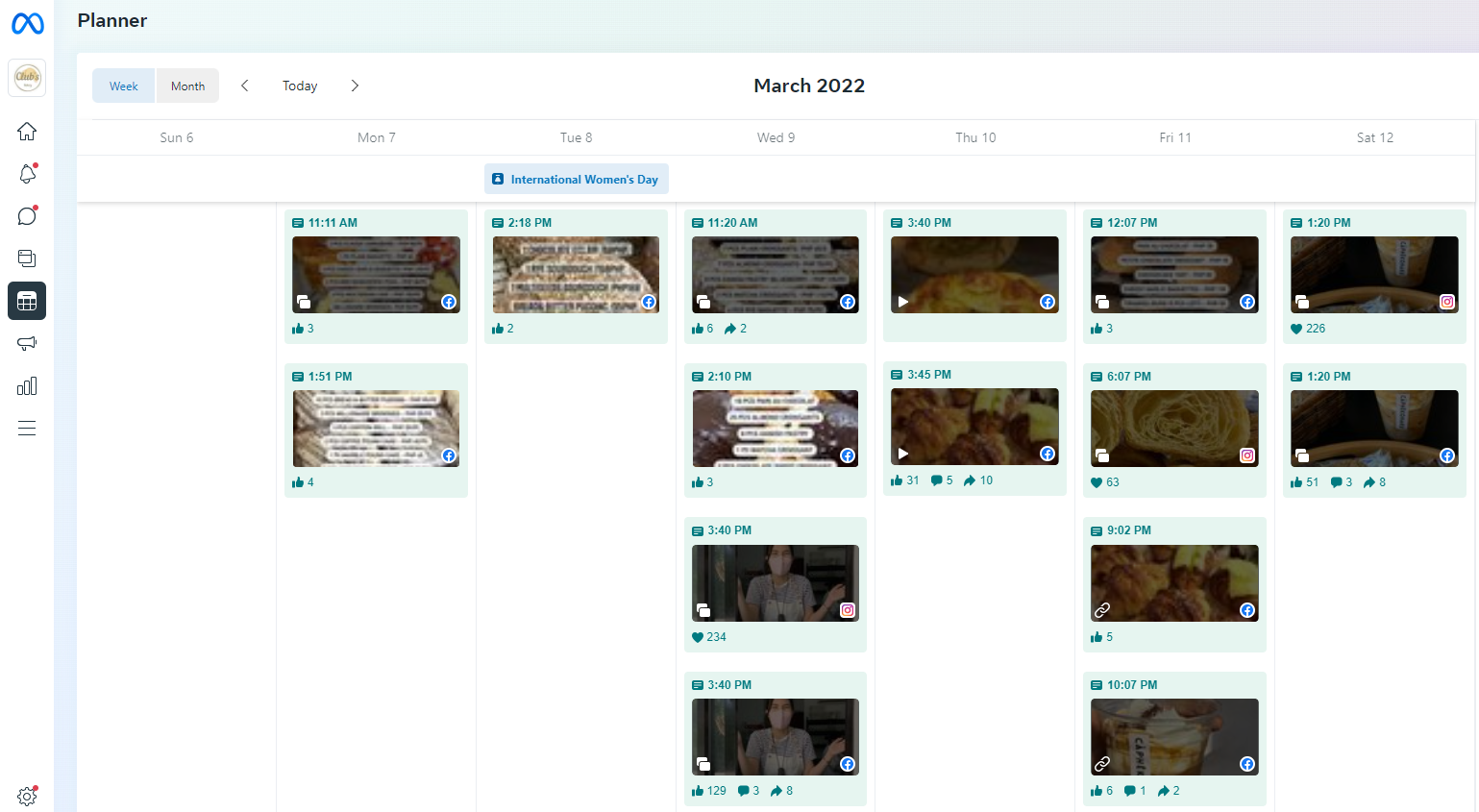Open Inbox chat bubble icon
Viewport: 1479px width, 812px height.
point(27,216)
